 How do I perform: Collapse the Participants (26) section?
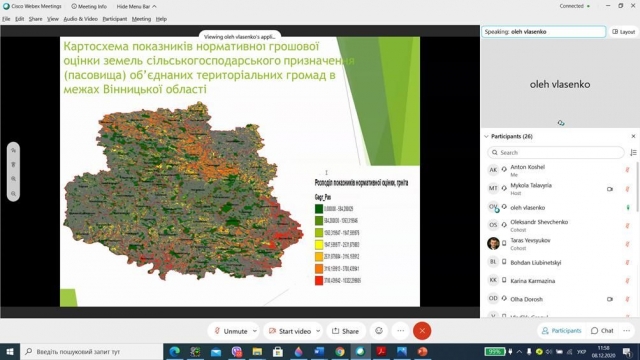pyautogui.click(x=486, y=136)
